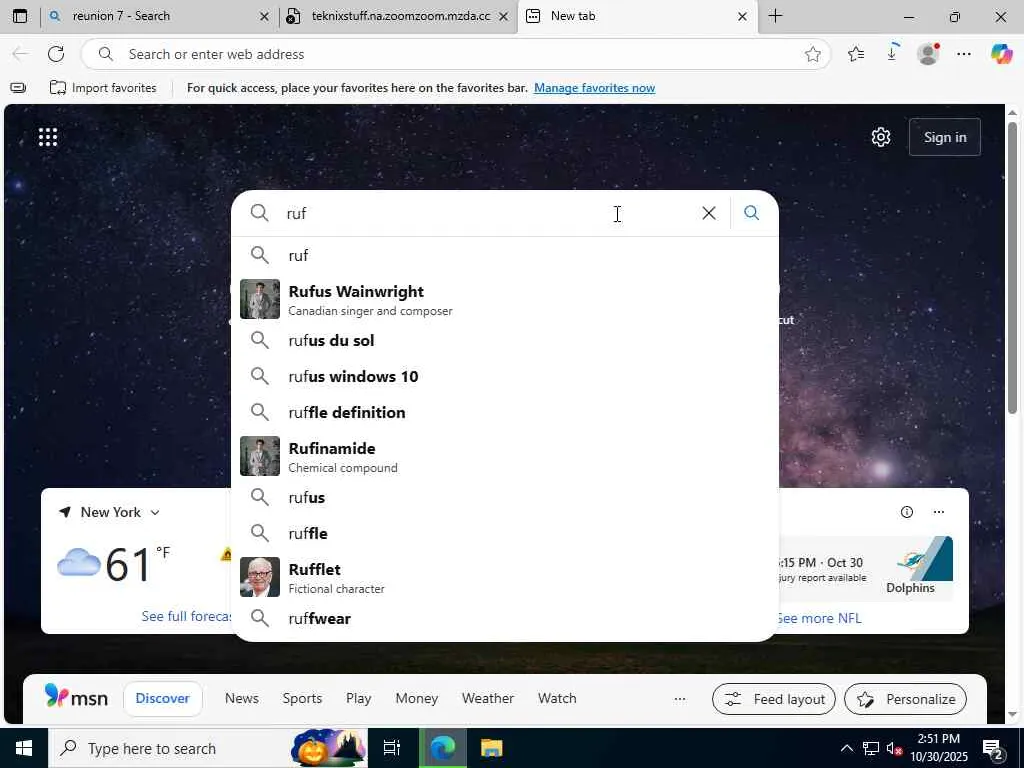Add this page to favorites star
This screenshot has width=1024, height=768.
(x=812, y=54)
